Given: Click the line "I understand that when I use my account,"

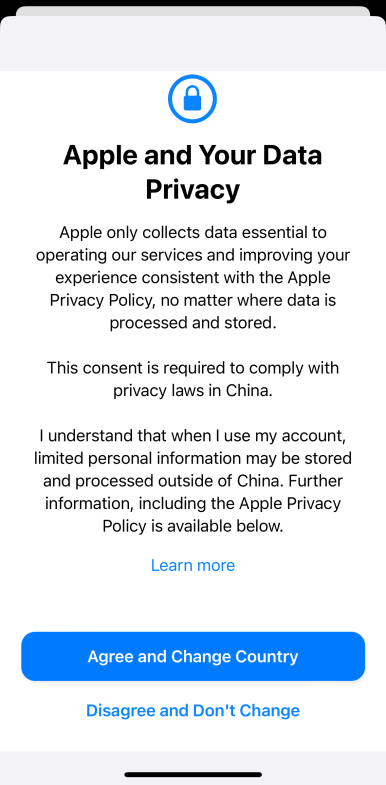Looking at the screenshot, I should (193, 436).
